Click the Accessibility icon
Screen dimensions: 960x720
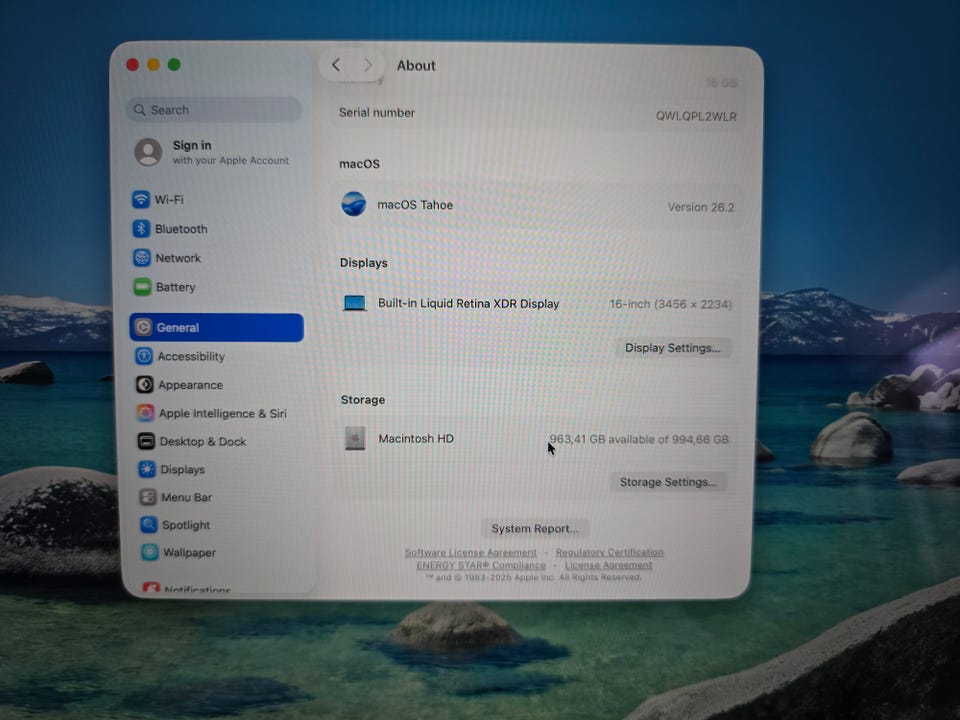pyautogui.click(x=144, y=356)
